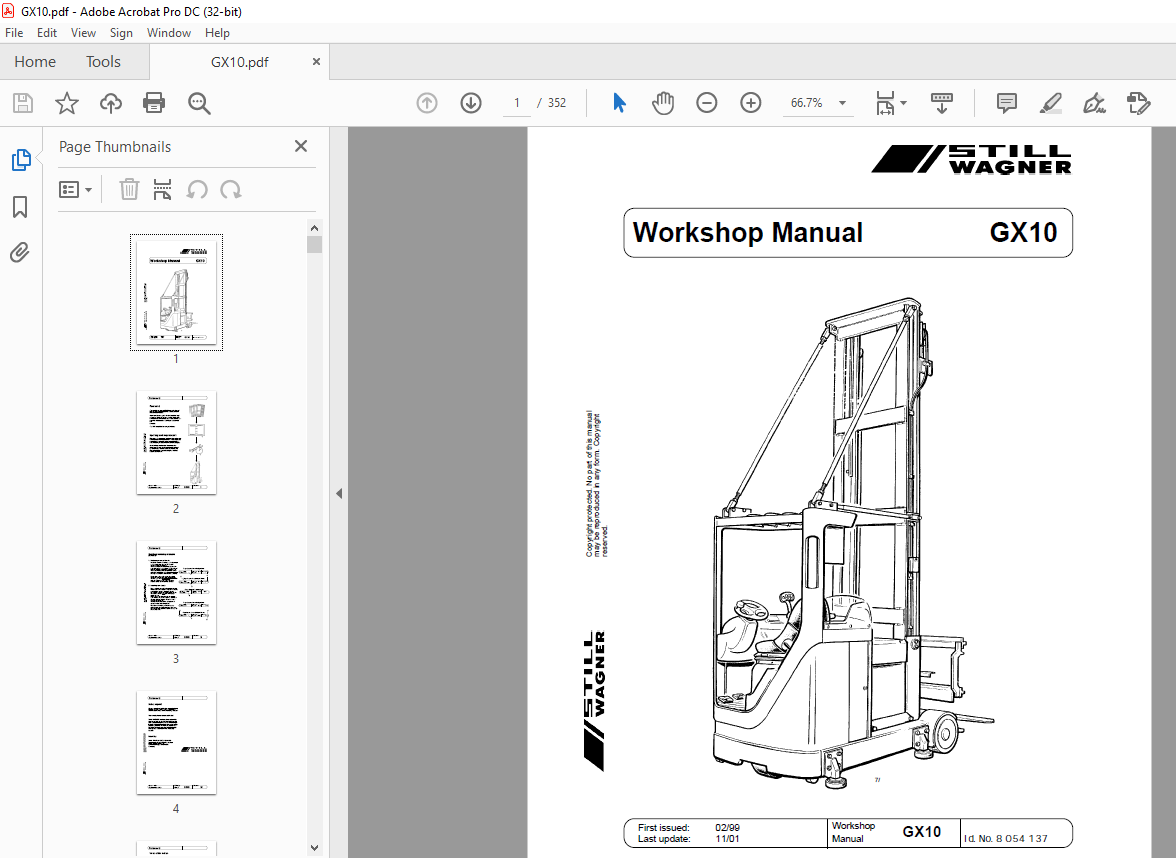Viewport: 1176px width, 858px height.
Task: Add file to starred favorites
Action: pos(67,103)
